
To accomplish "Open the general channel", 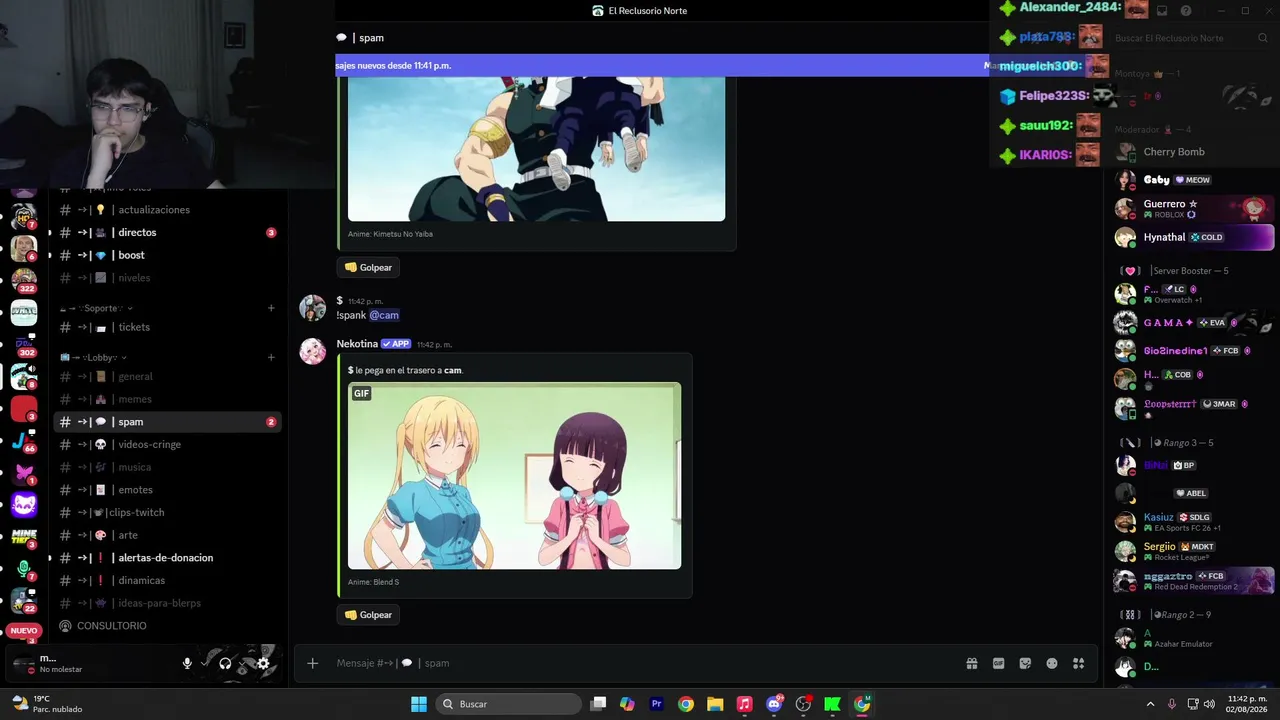I will coord(167,377).
